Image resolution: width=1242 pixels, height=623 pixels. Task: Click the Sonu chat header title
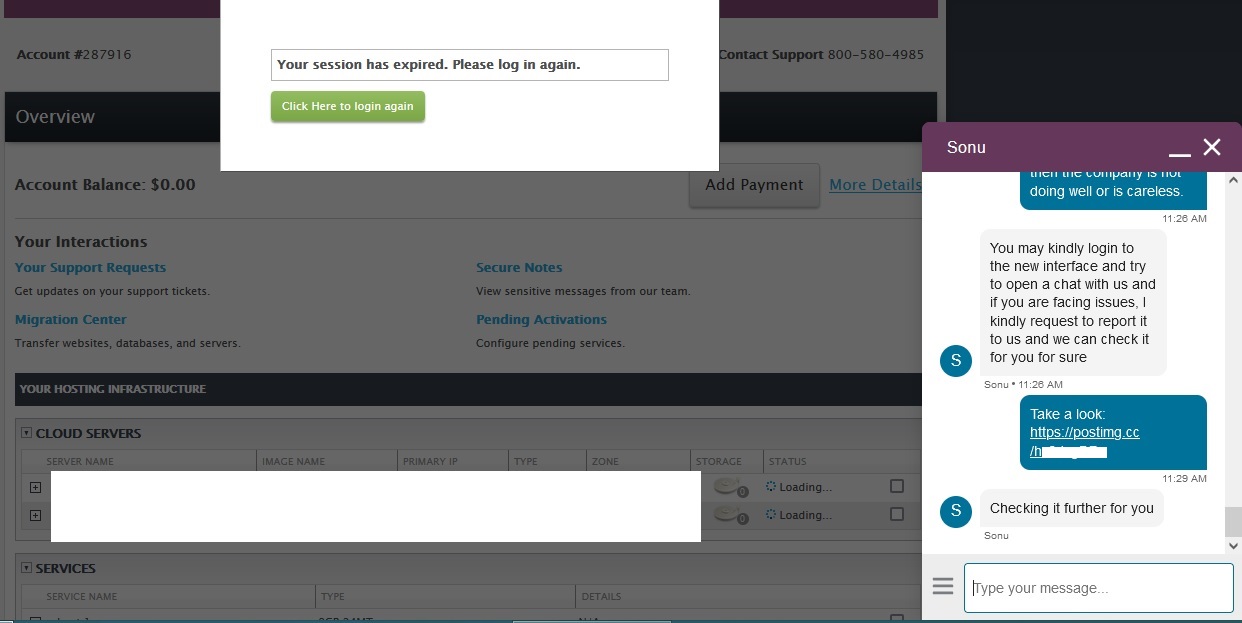click(x=967, y=147)
